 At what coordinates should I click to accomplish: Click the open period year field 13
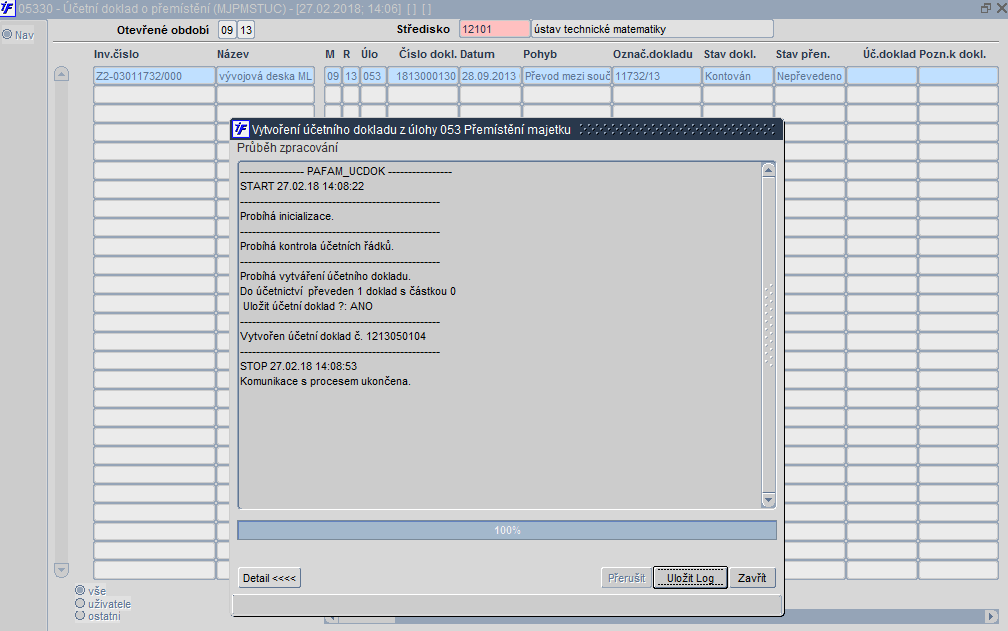click(x=246, y=30)
